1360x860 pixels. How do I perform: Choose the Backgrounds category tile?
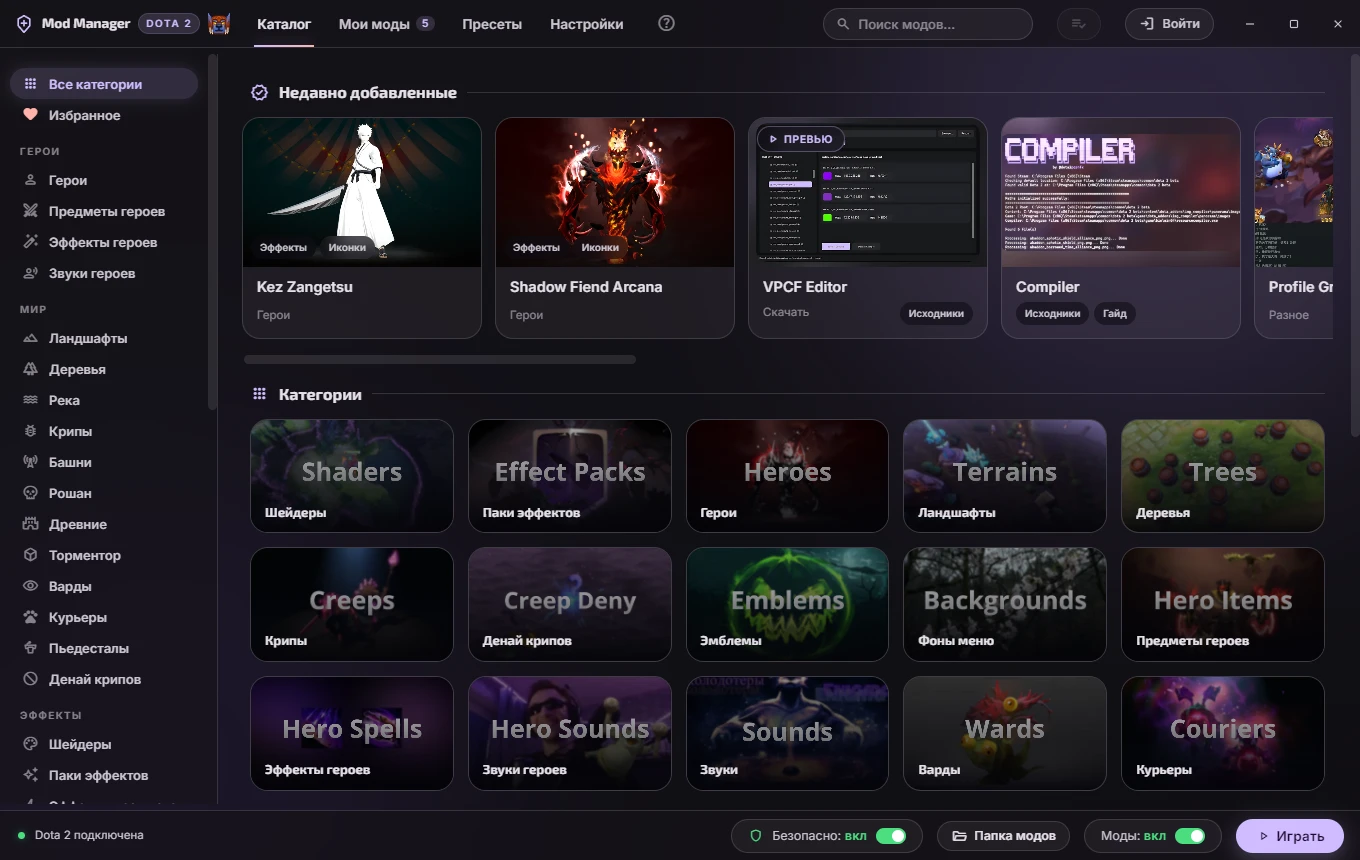(x=1005, y=604)
